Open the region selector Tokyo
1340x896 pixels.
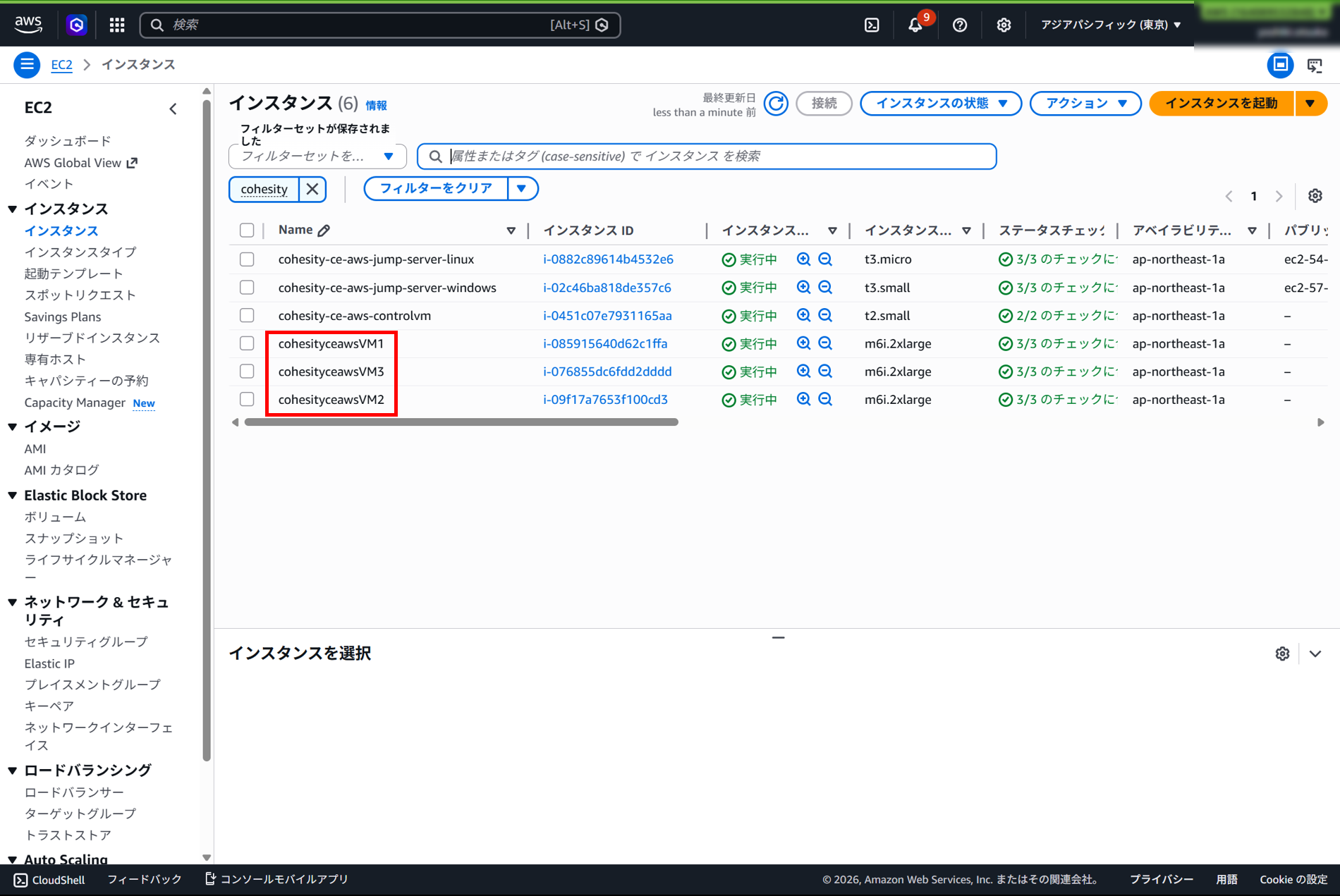point(1111,25)
